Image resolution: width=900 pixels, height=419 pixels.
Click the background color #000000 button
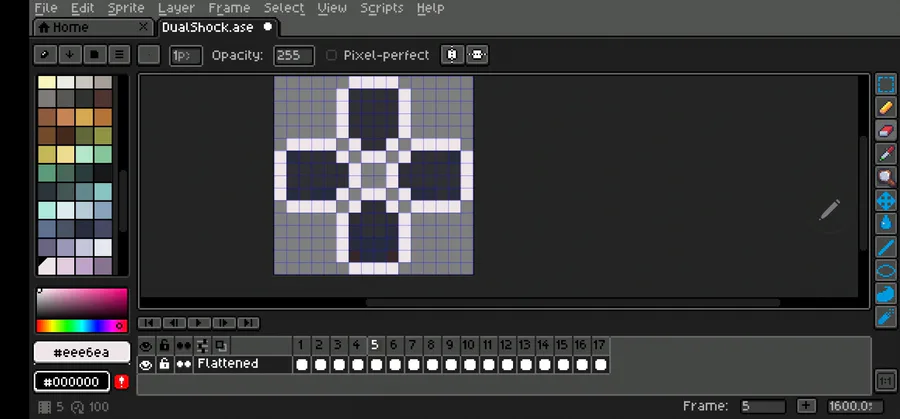point(72,382)
